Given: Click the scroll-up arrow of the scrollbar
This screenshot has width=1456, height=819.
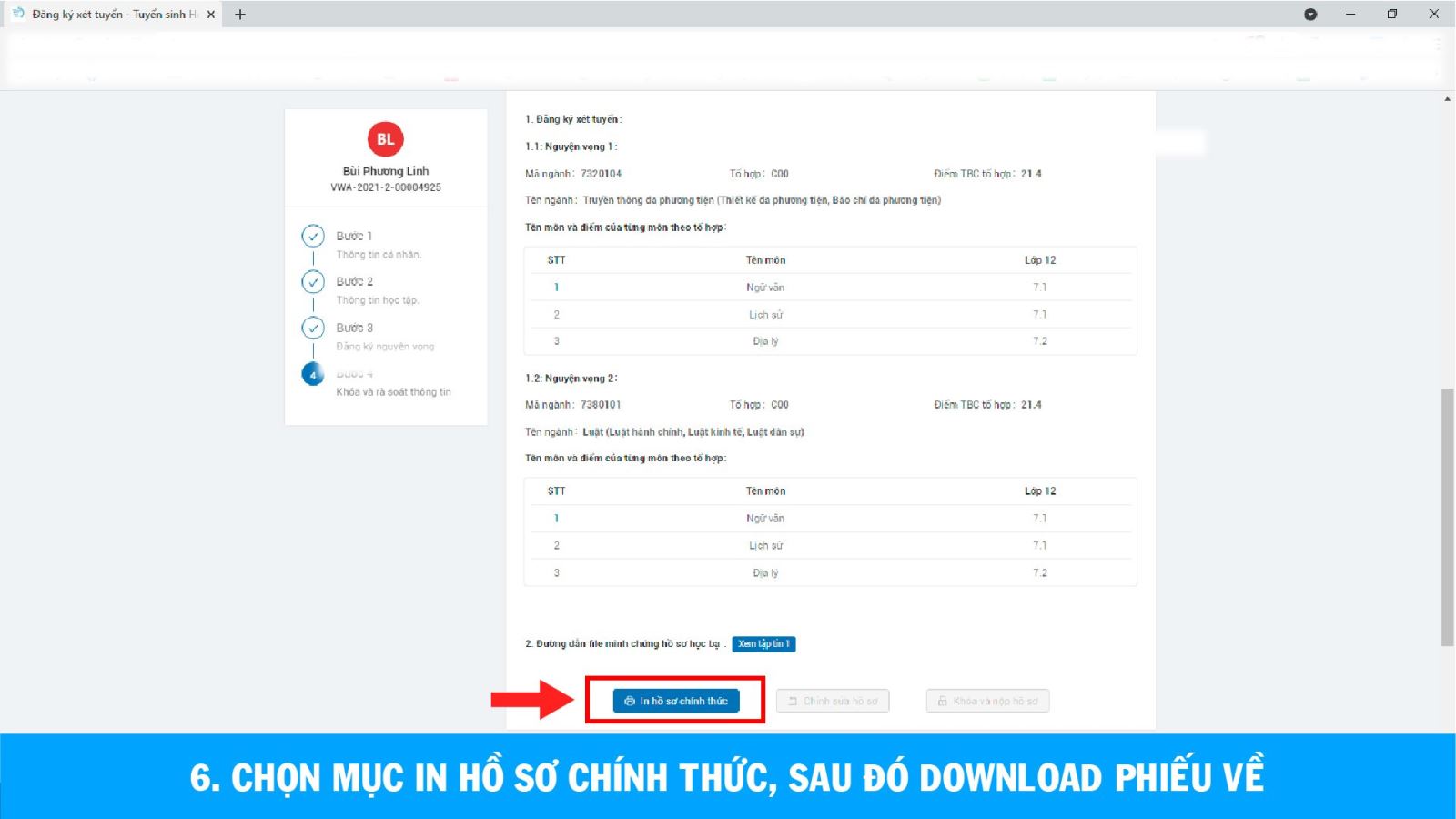Looking at the screenshot, I should [1447, 99].
